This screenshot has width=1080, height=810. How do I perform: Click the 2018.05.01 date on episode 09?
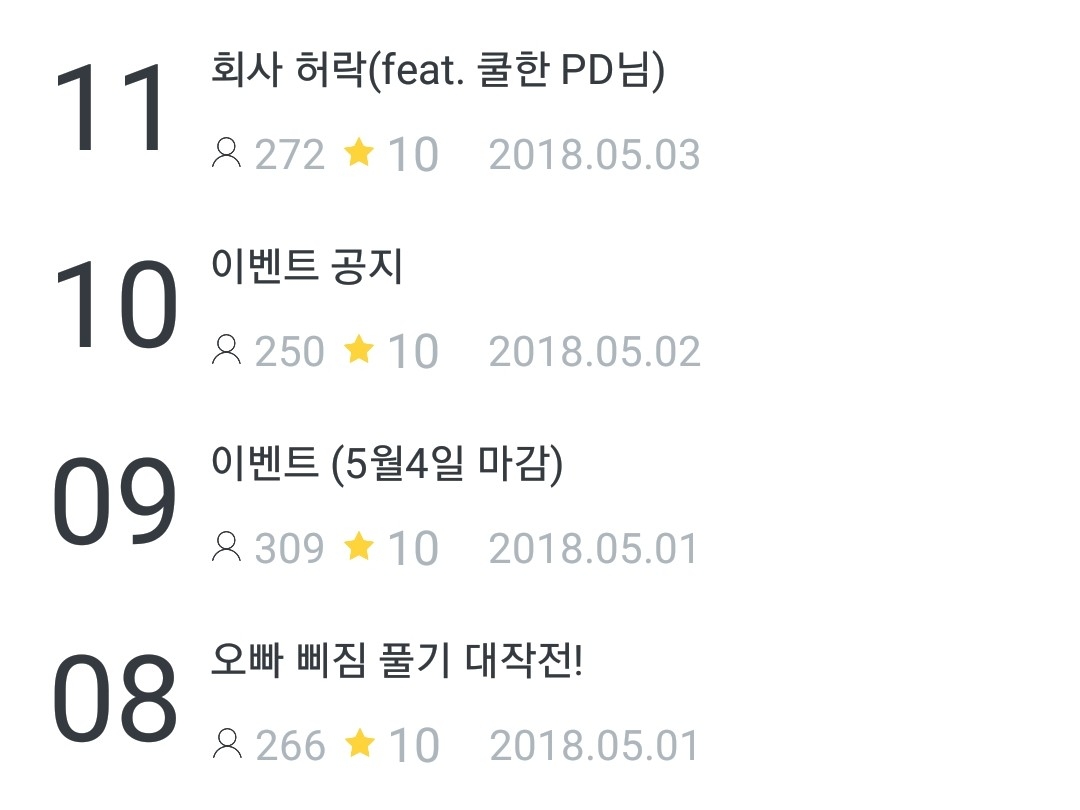pyautogui.click(x=594, y=549)
